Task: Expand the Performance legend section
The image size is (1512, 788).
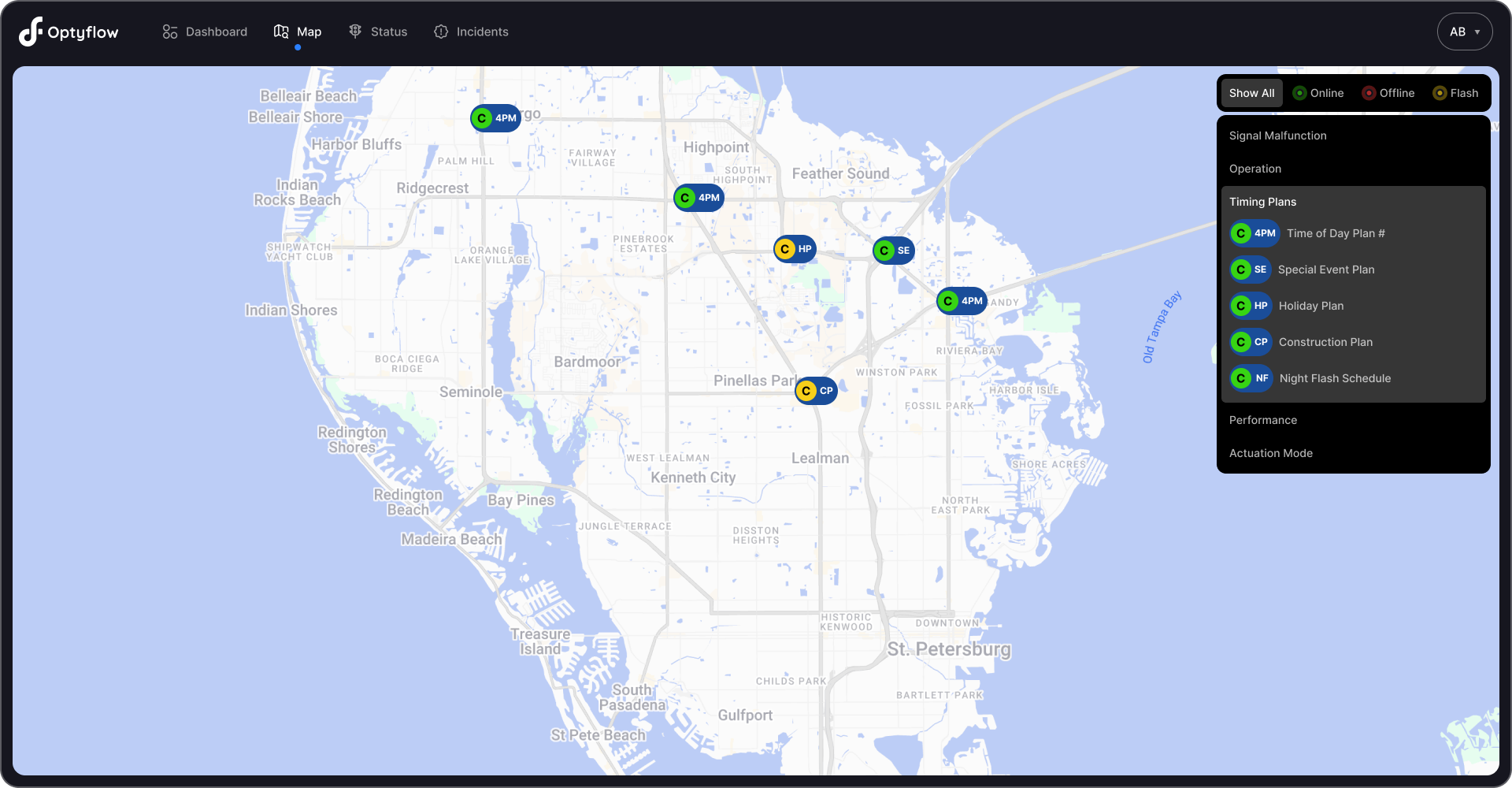Action: [x=1263, y=419]
